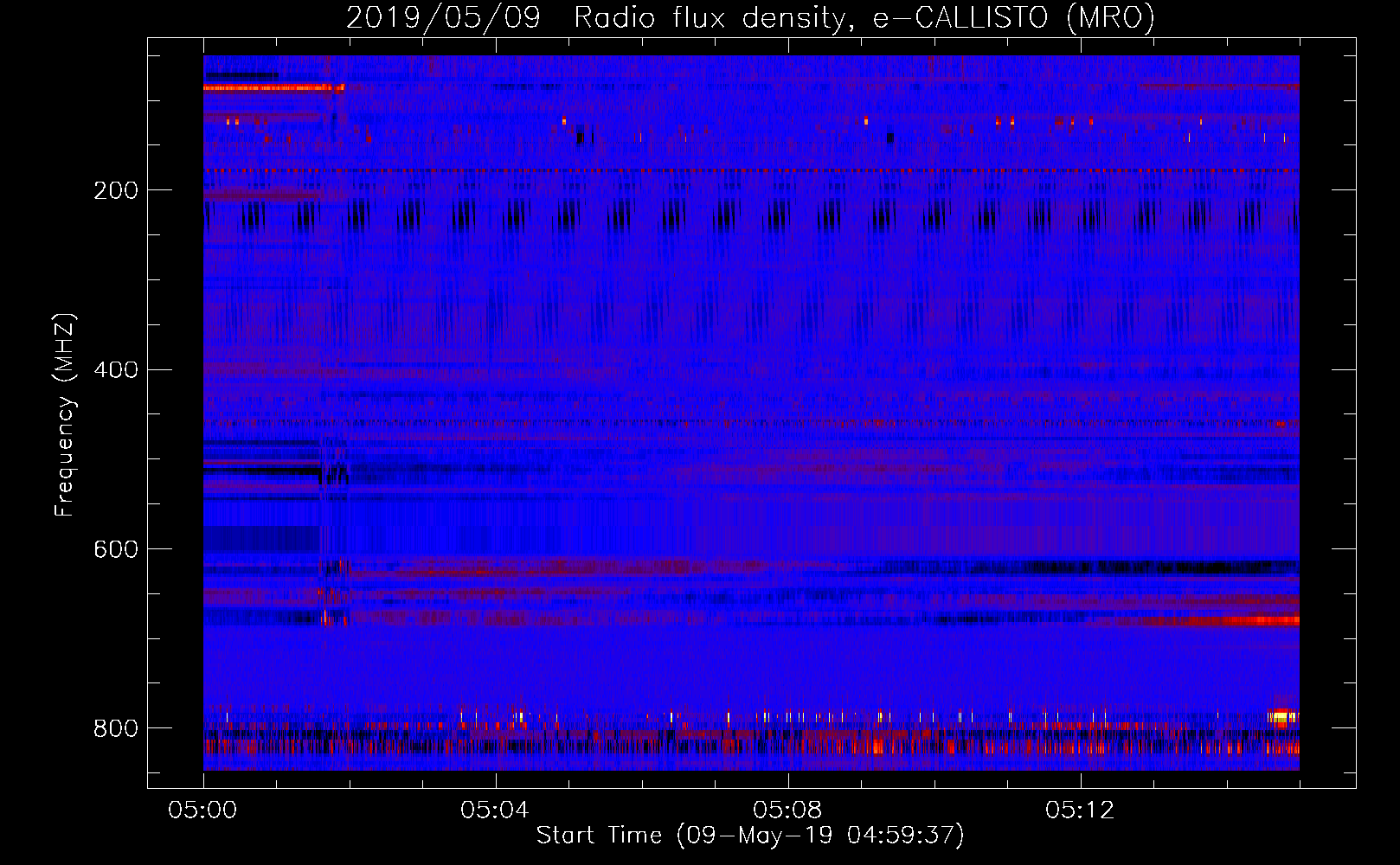
Task: Select the 400 frequency tick label
Action: point(116,370)
